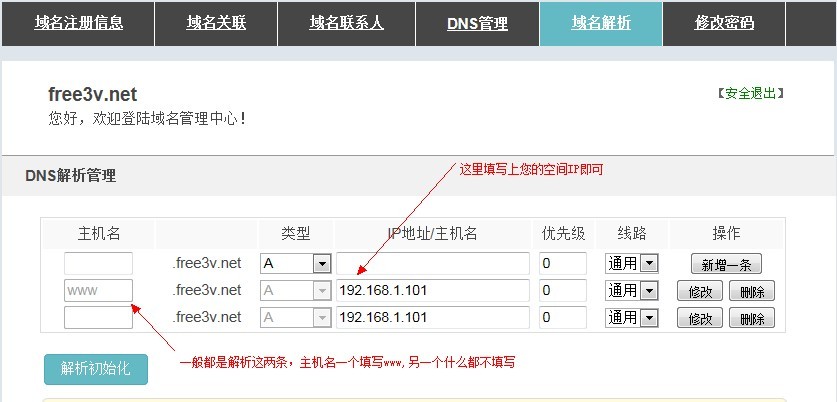Delete the www record with 删除

pos(751,291)
